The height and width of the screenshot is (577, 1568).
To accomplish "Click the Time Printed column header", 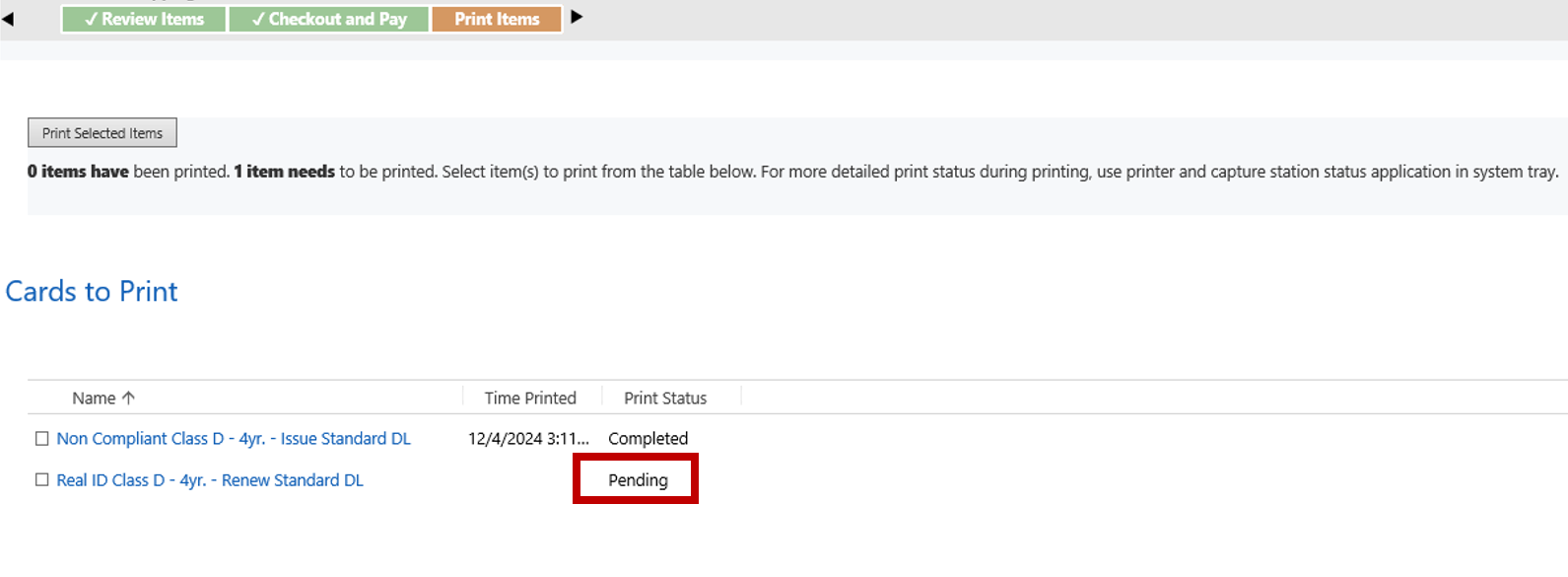I will click(530, 398).
